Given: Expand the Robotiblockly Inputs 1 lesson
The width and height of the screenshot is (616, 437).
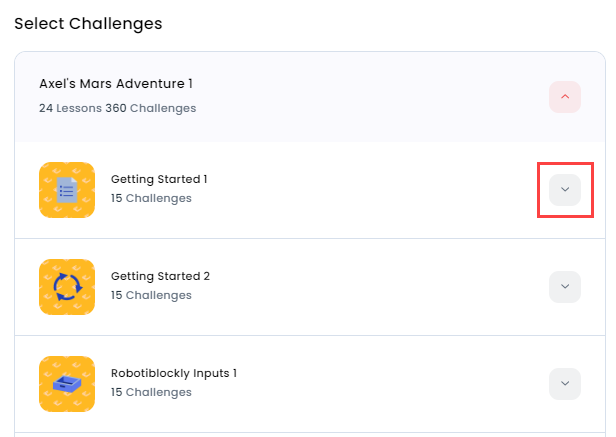Looking at the screenshot, I should tap(565, 384).
